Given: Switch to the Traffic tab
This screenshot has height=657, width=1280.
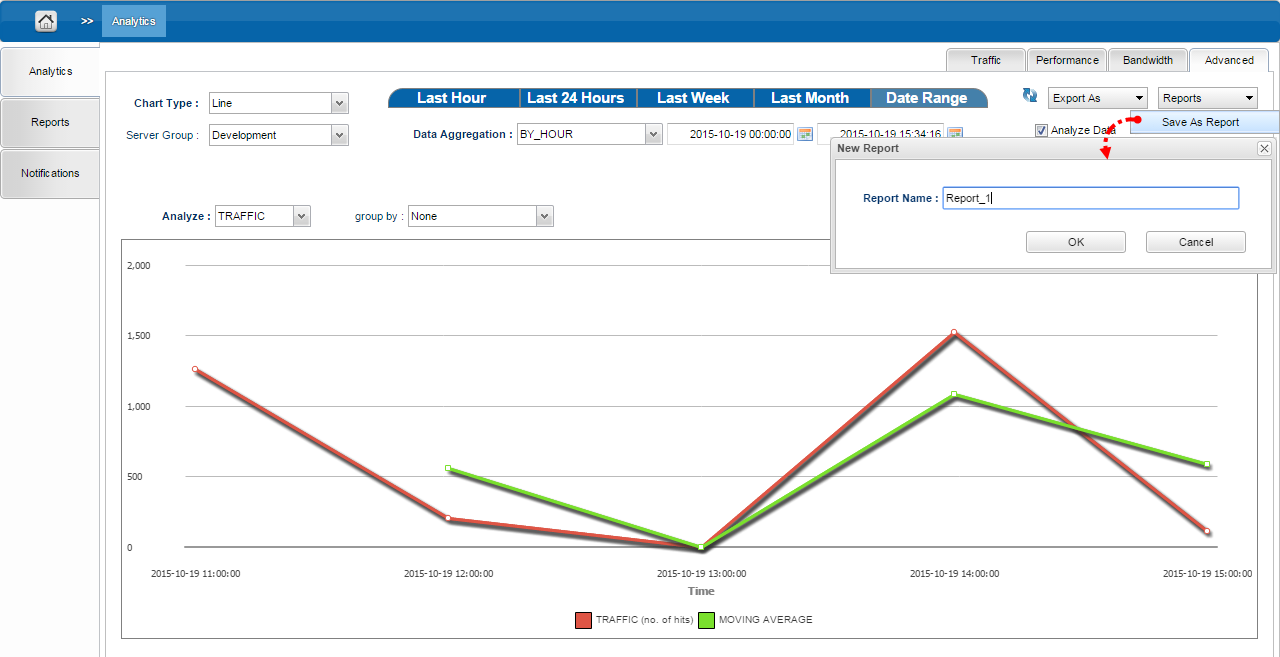Looking at the screenshot, I should point(986,60).
